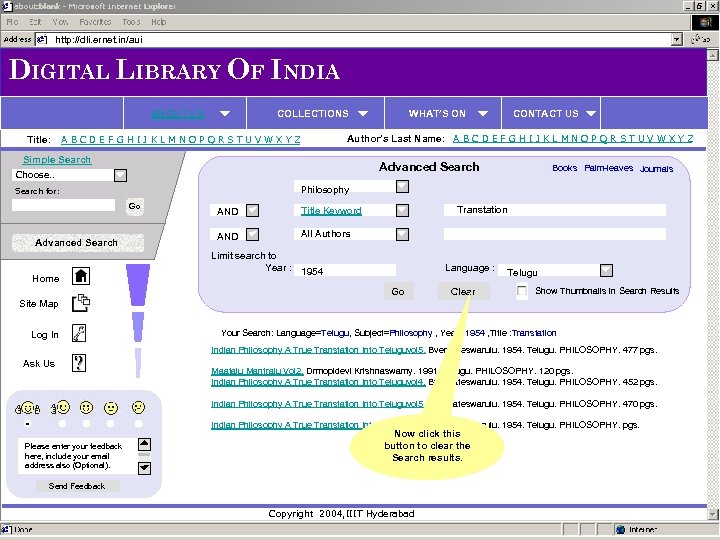
Task: Click the neutral middle feedback face
Action: click(x=86, y=407)
